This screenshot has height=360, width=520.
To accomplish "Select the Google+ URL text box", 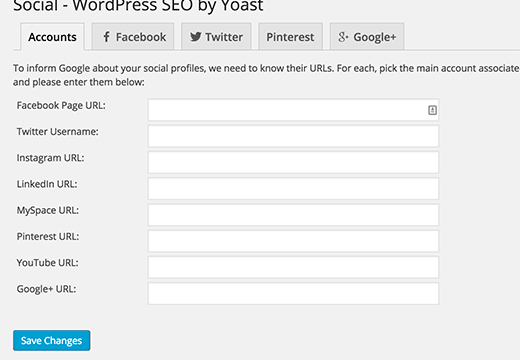I will (293, 294).
